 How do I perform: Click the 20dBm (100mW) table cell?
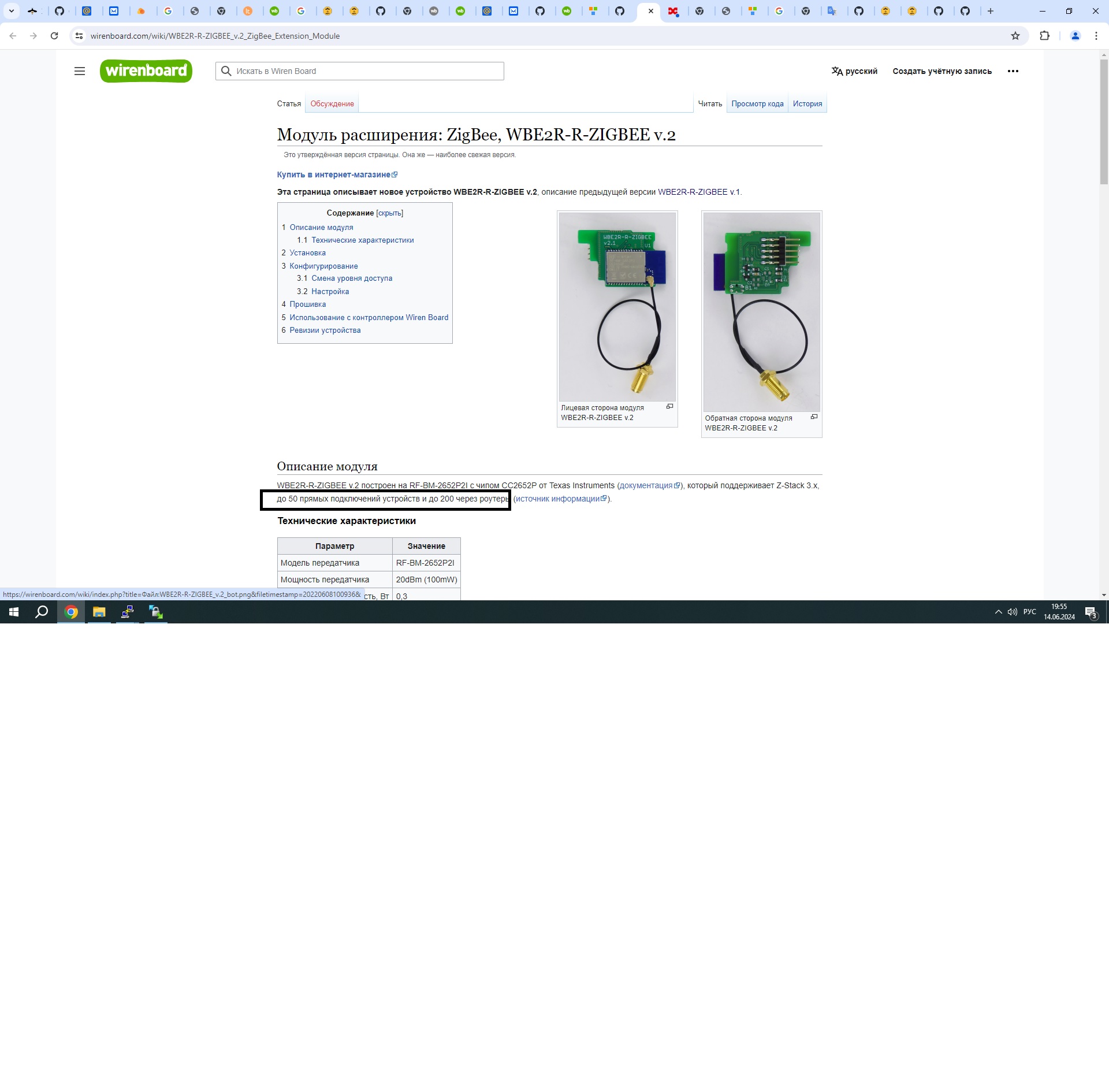[x=426, y=580]
